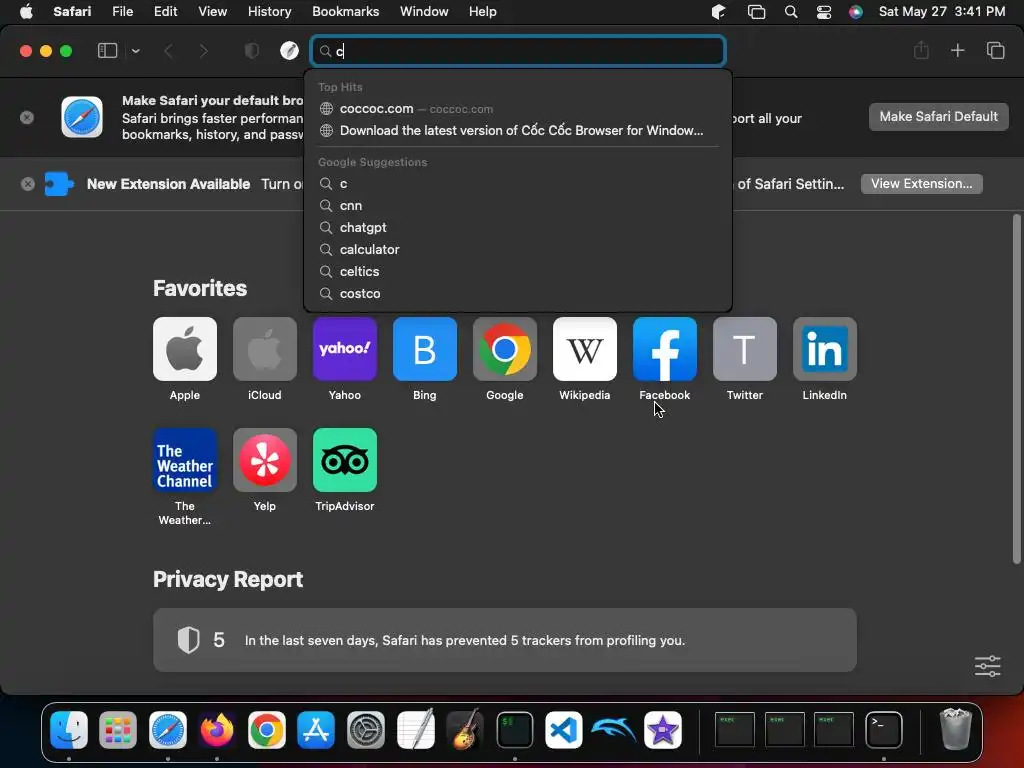Open the privacy report shield icon in toolbar
The image size is (1024, 768).
pyautogui.click(x=251, y=51)
